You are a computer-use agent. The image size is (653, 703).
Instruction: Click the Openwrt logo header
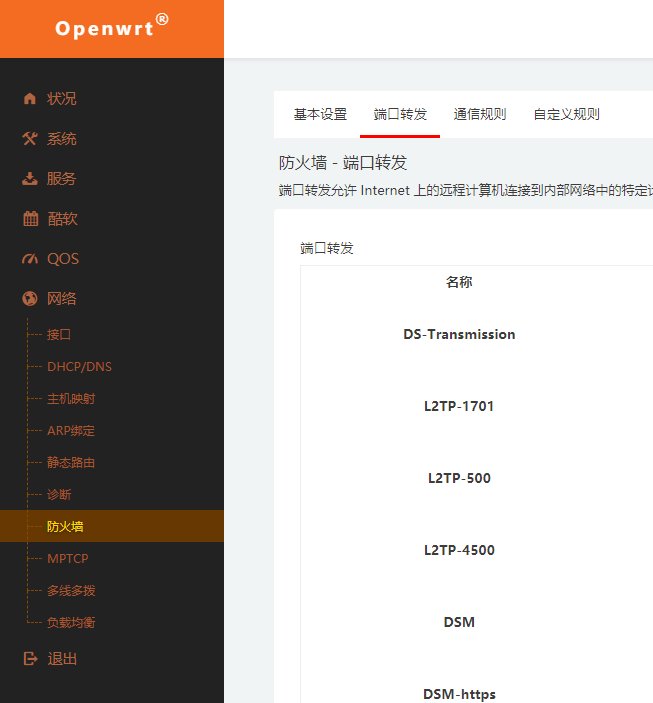[x=112, y=28]
